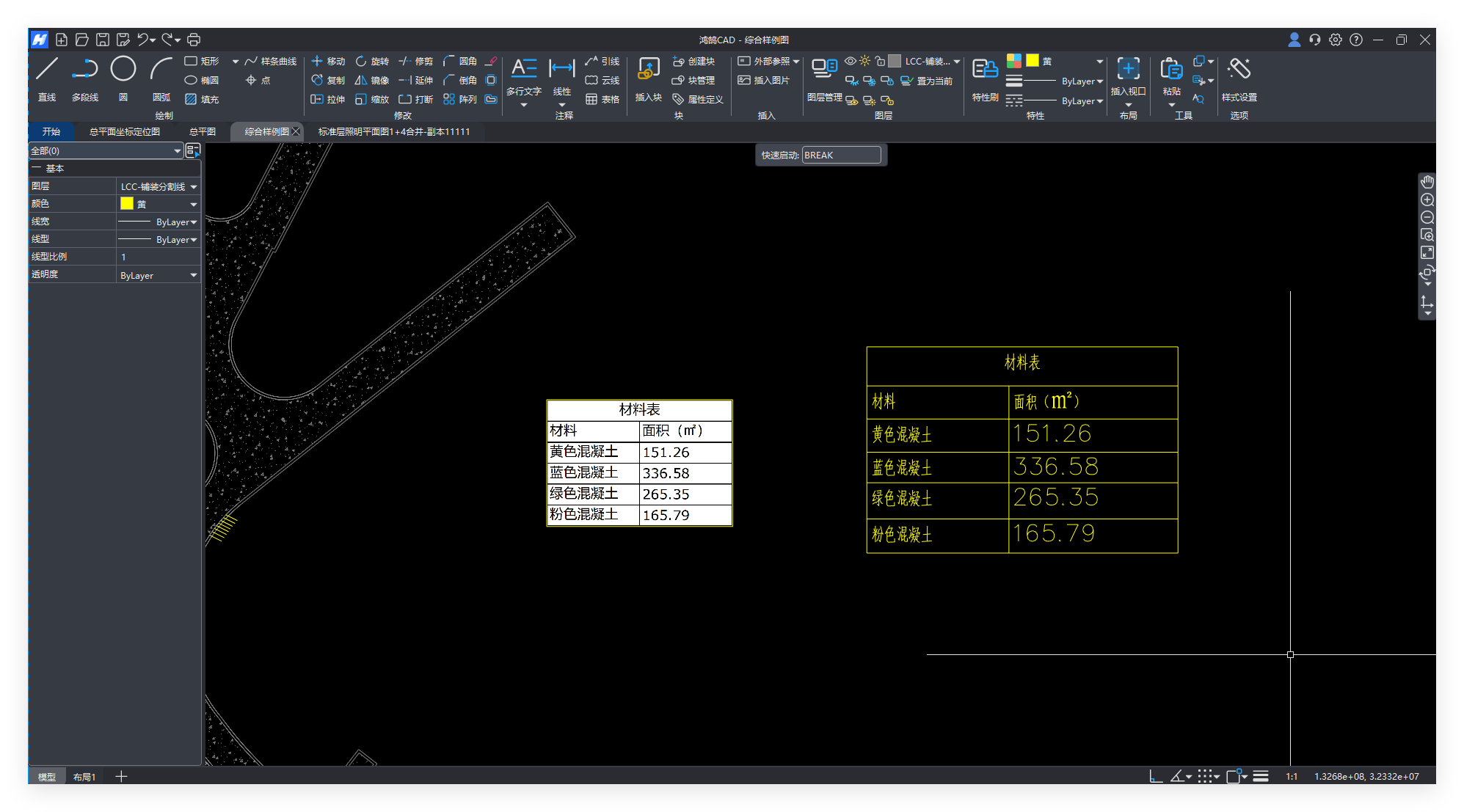Click the Match Properties (特性刷) brush icon
1464x812 pixels.
tap(985, 69)
